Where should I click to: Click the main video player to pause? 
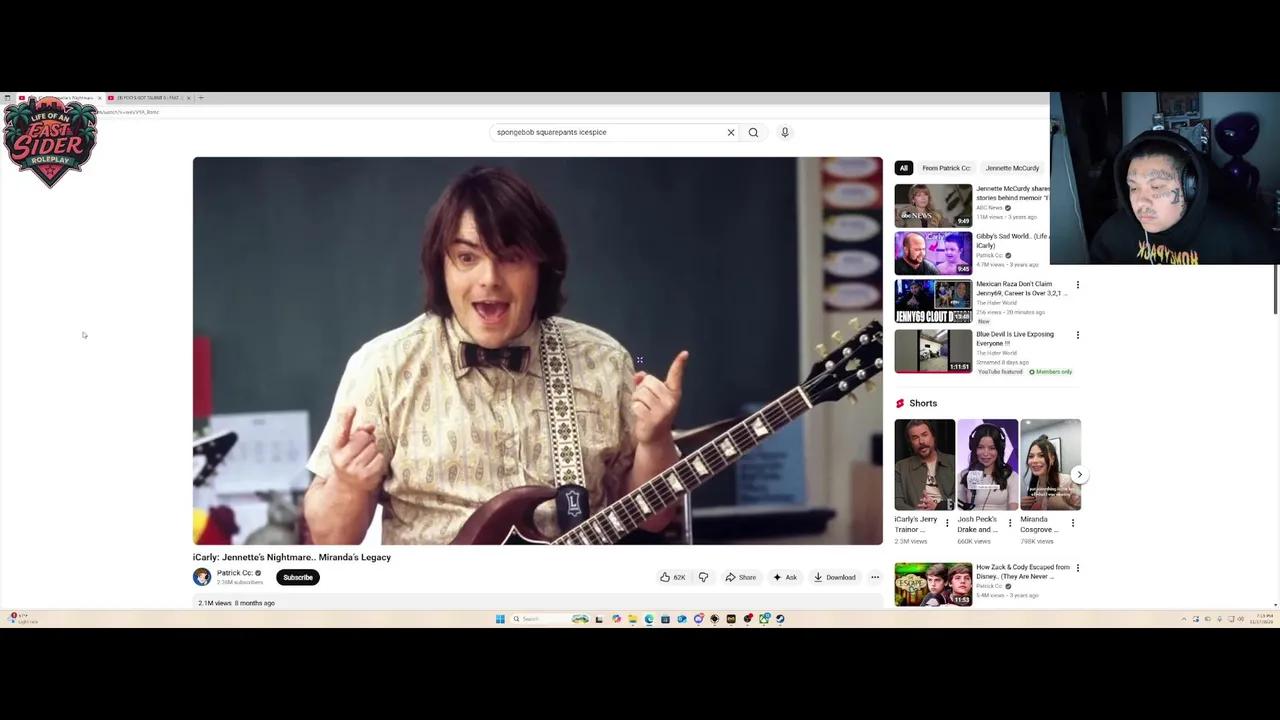coord(538,351)
